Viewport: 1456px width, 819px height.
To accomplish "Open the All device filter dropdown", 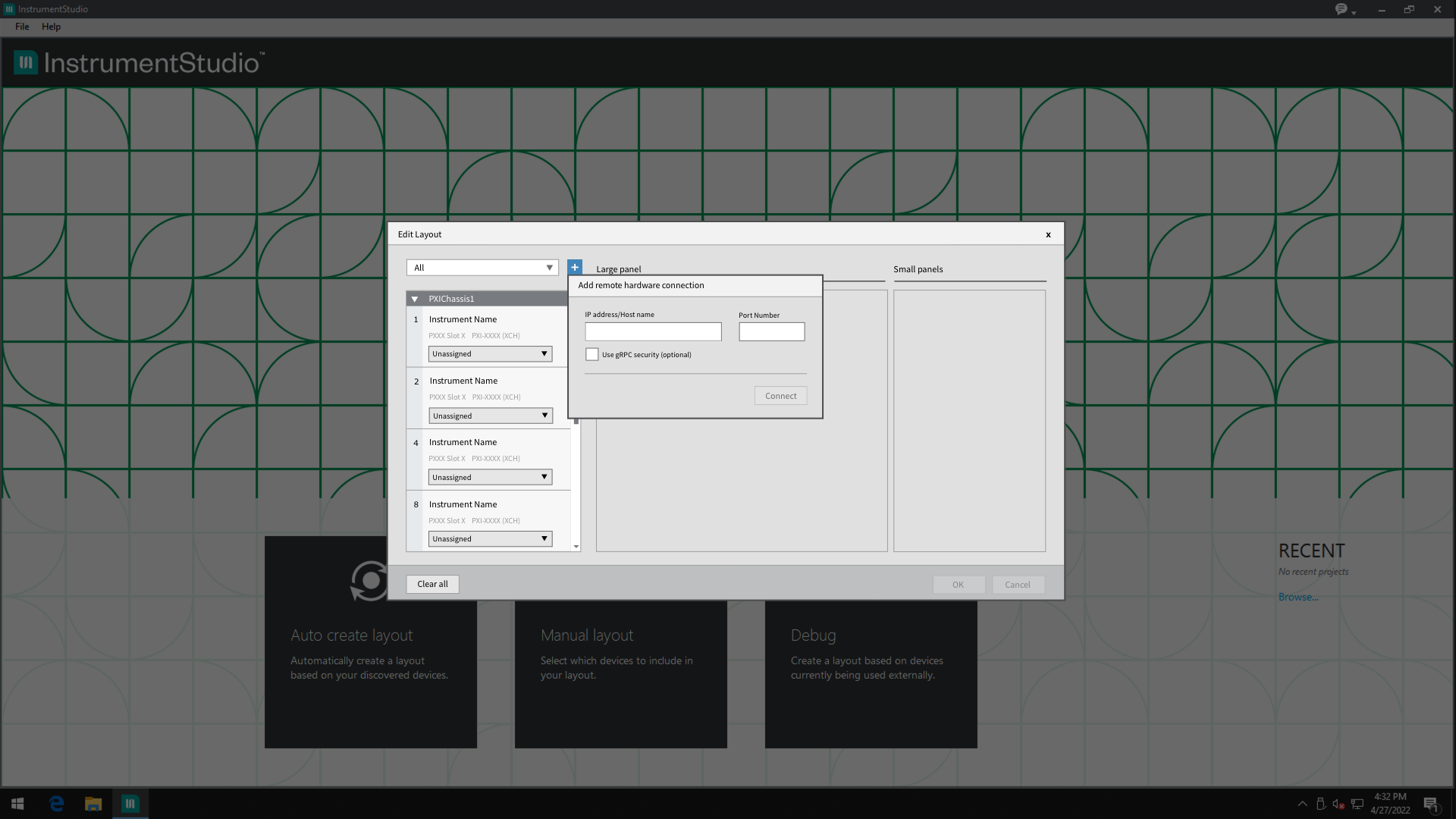I will [x=482, y=268].
